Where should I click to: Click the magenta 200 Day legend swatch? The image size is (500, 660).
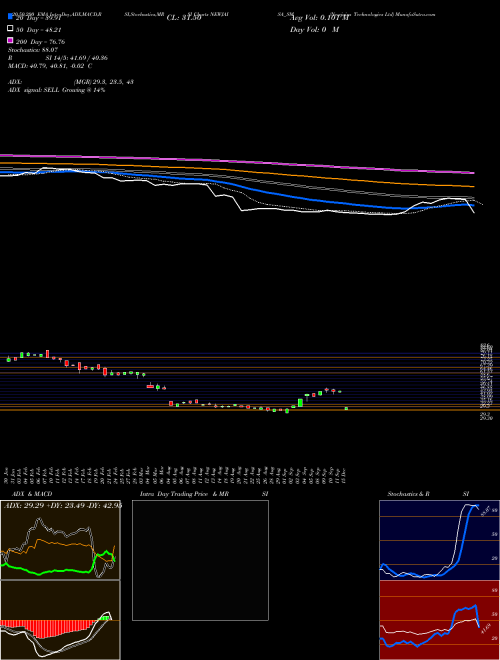click(x=10, y=40)
